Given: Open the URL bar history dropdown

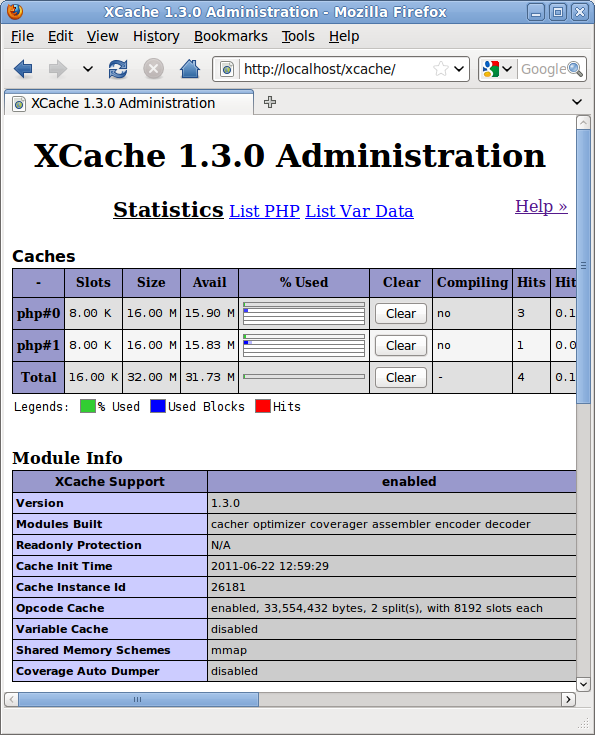Looking at the screenshot, I should pyautogui.click(x=459, y=69).
